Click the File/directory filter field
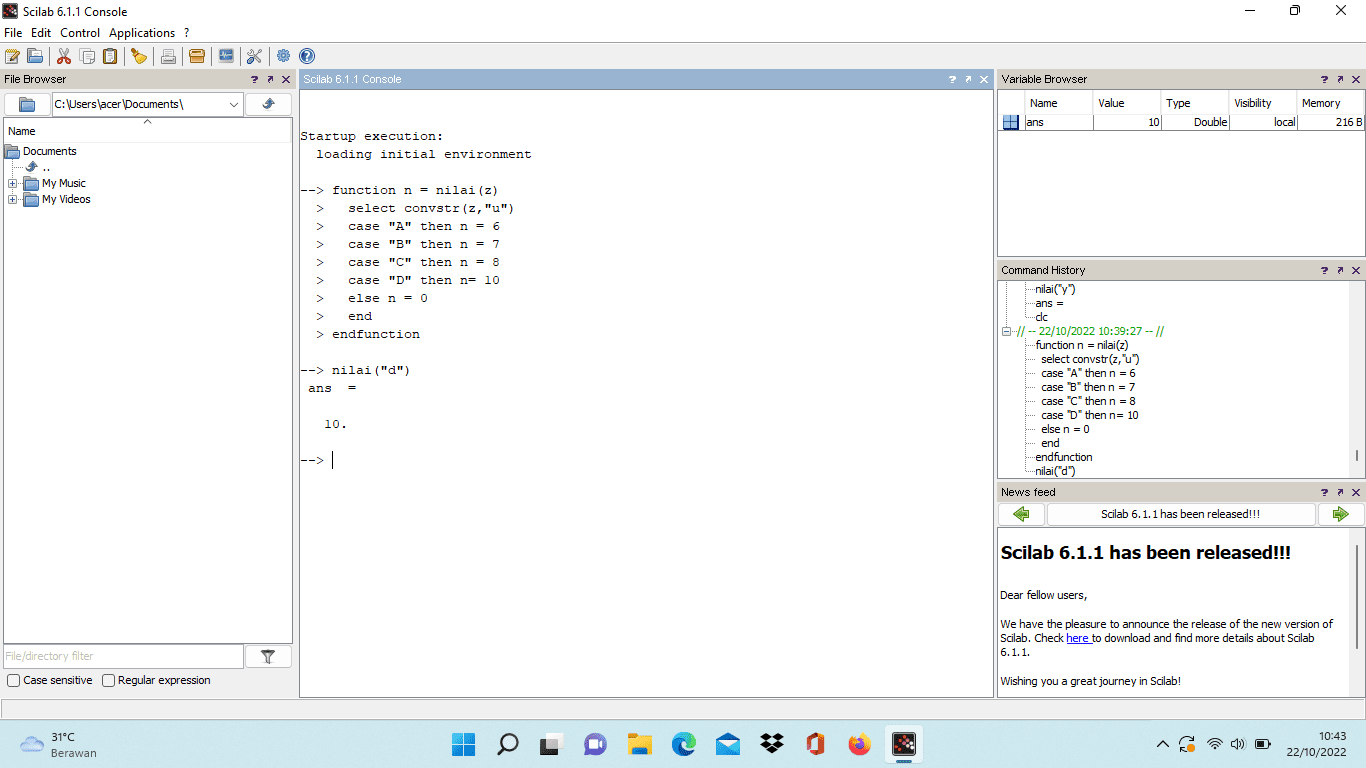The height and width of the screenshot is (768, 1366). click(x=123, y=656)
